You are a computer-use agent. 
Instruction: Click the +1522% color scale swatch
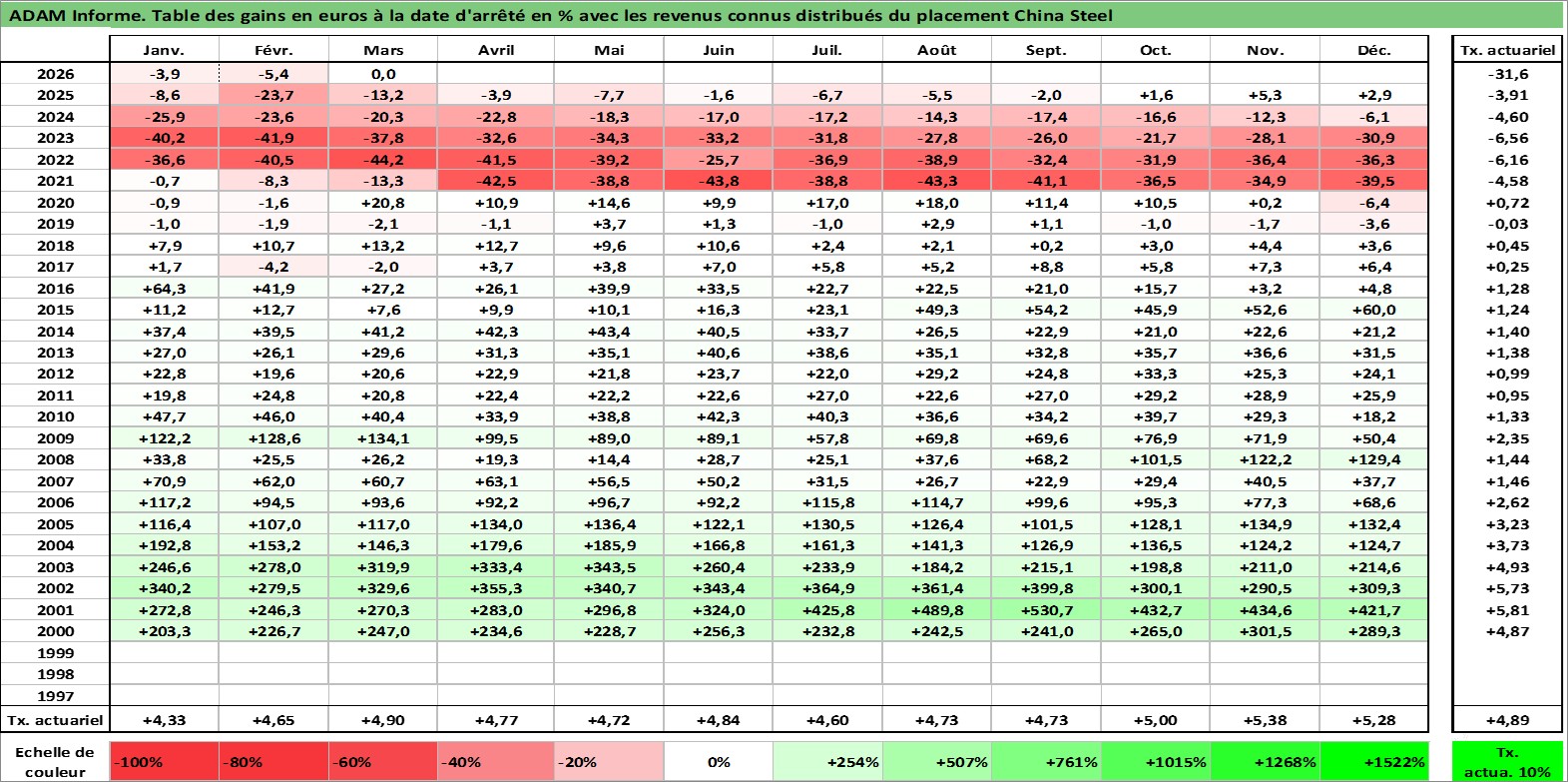pyautogui.click(x=1374, y=762)
